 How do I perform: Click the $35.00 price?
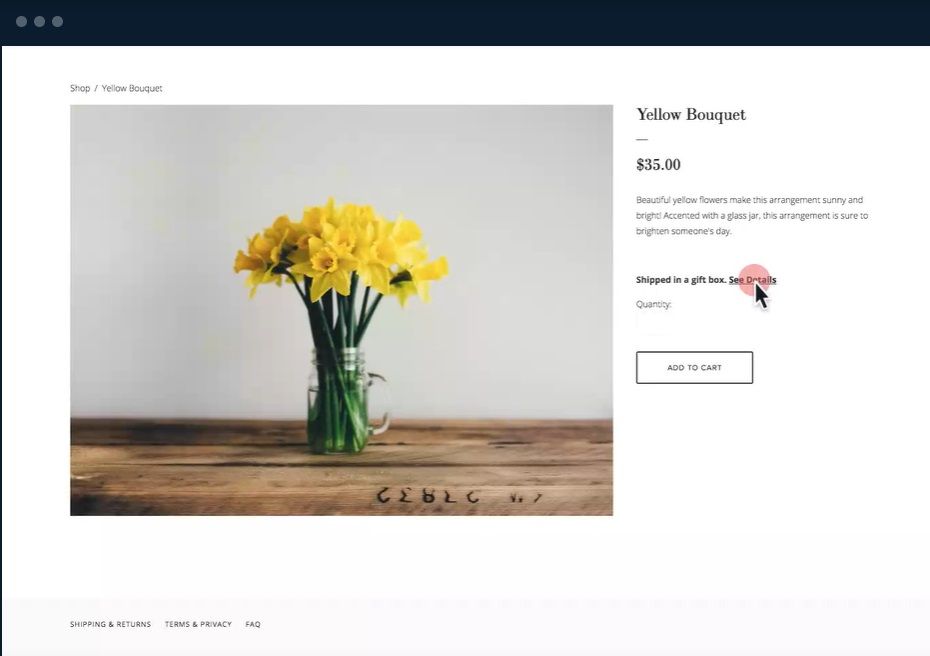[x=658, y=165]
